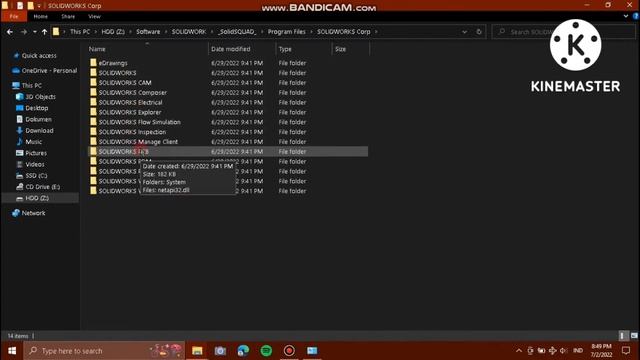Open CD Drive (E:) in sidebar
The height and width of the screenshot is (360, 640).
[x=38, y=187]
